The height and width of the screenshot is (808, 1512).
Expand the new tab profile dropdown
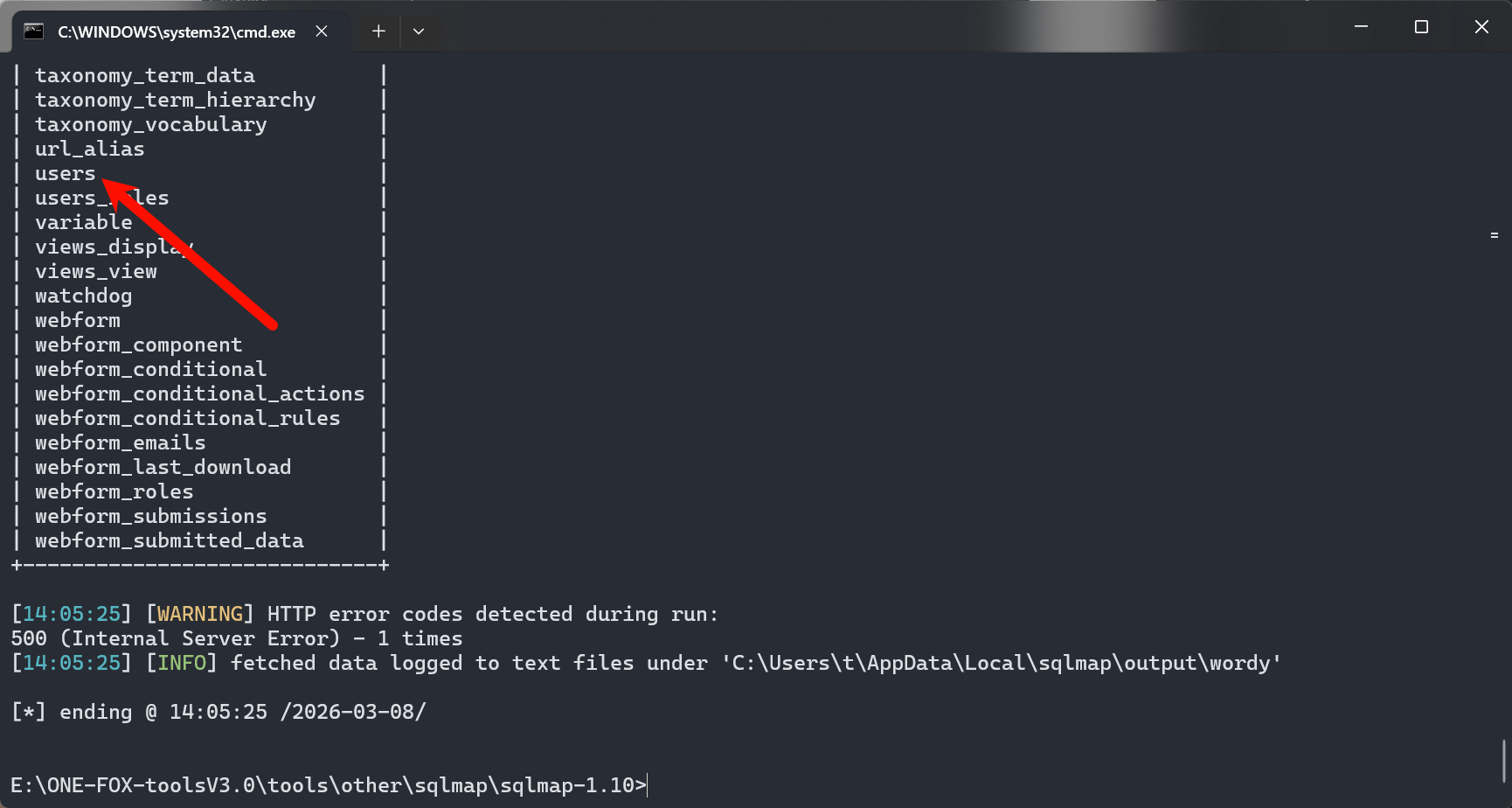pyautogui.click(x=419, y=31)
